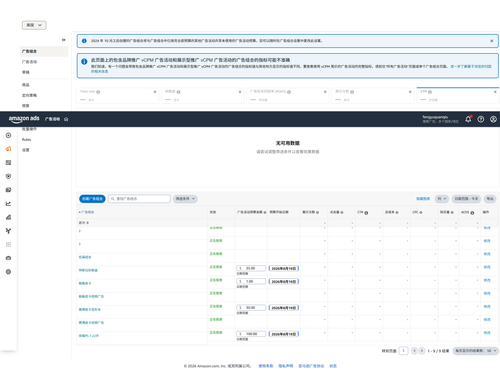Click the CPC column header info icon
This screenshot has width=500, height=374.
421,212
